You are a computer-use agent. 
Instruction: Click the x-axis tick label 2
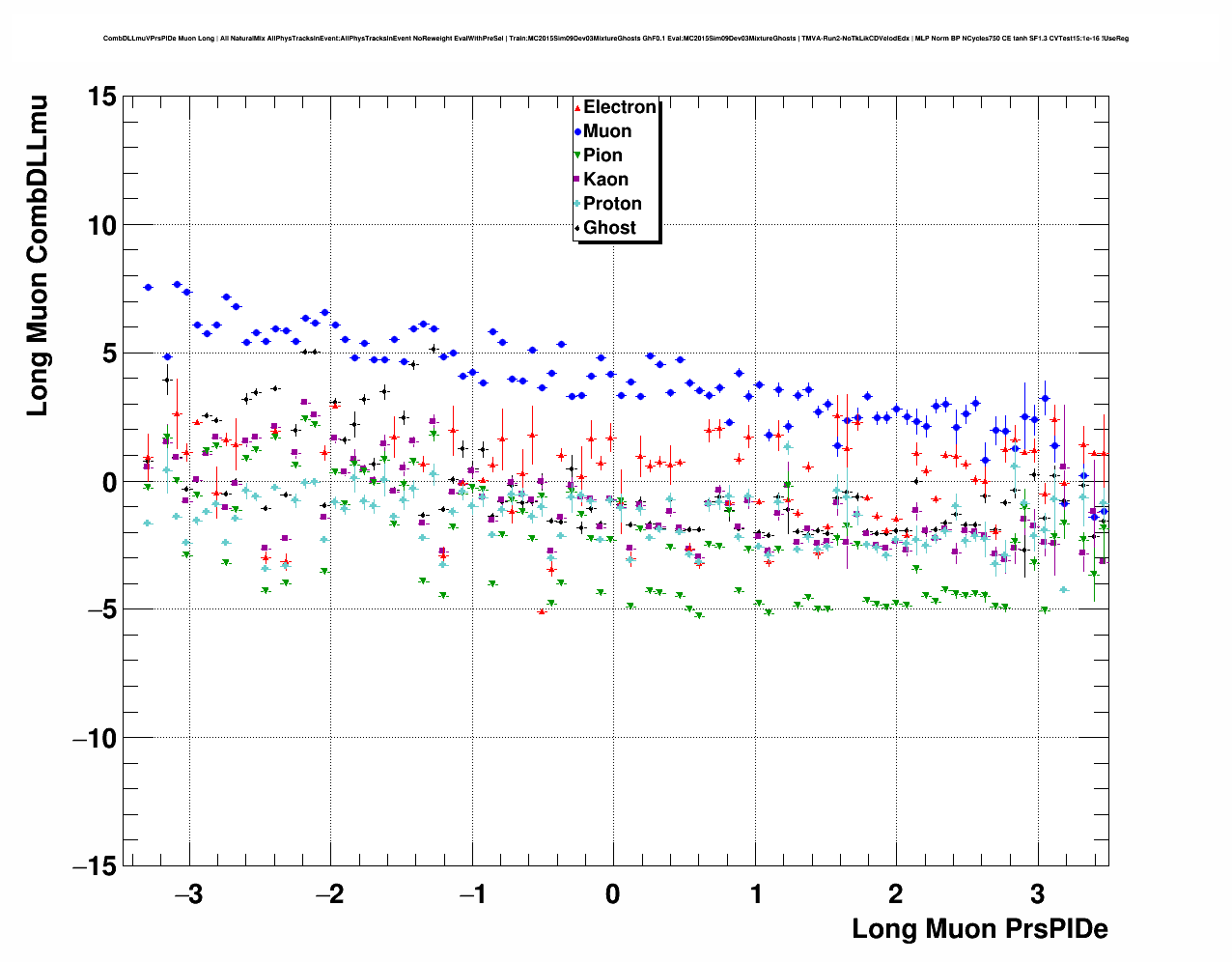click(896, 894)
